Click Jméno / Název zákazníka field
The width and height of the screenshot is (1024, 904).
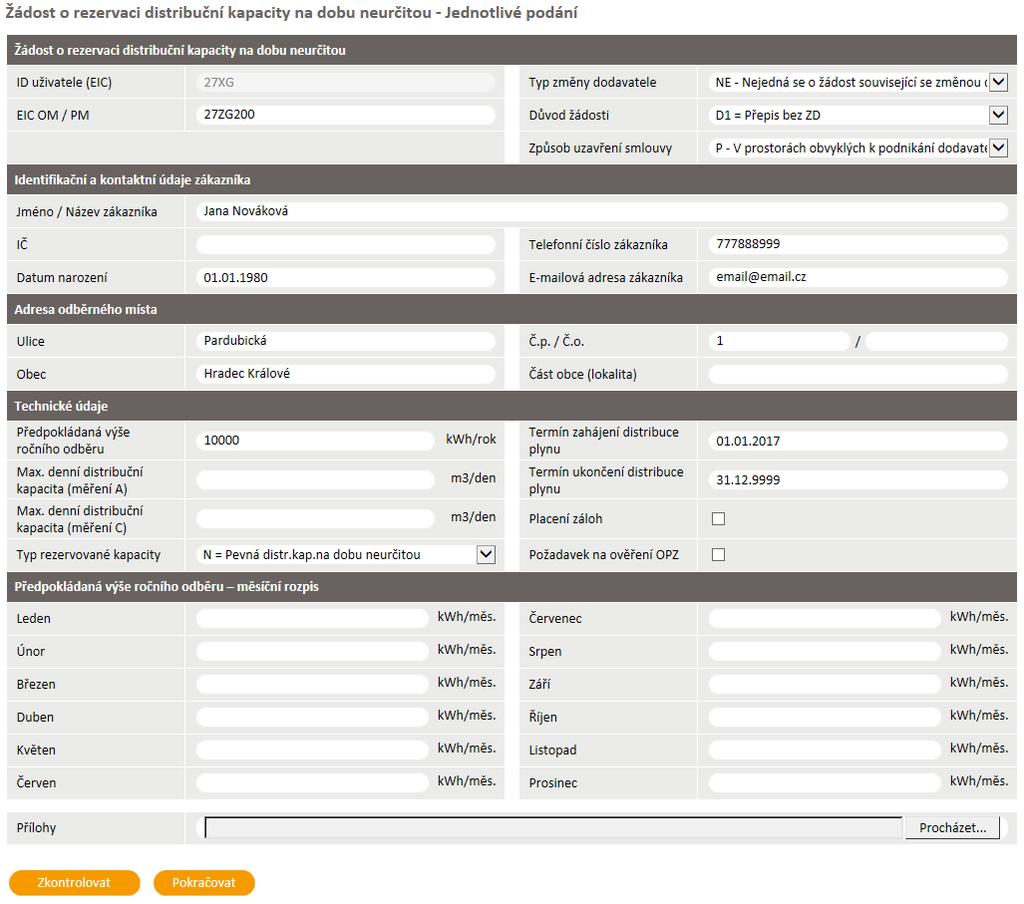pos(601,211)
